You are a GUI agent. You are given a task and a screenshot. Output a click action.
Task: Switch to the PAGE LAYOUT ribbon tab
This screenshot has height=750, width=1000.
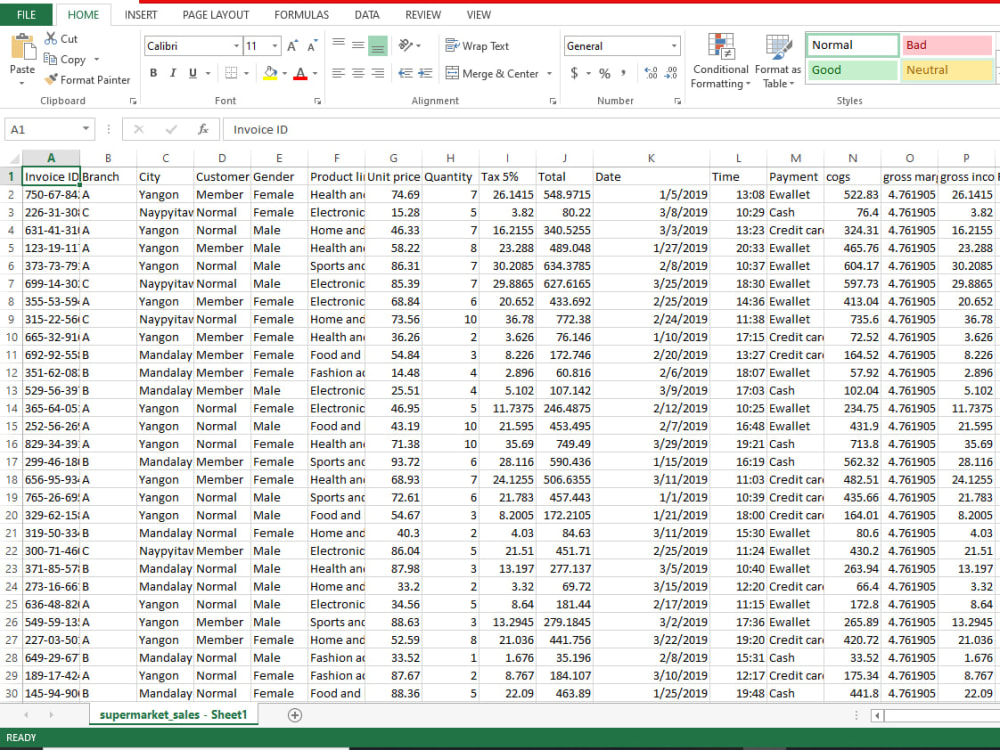216,14
